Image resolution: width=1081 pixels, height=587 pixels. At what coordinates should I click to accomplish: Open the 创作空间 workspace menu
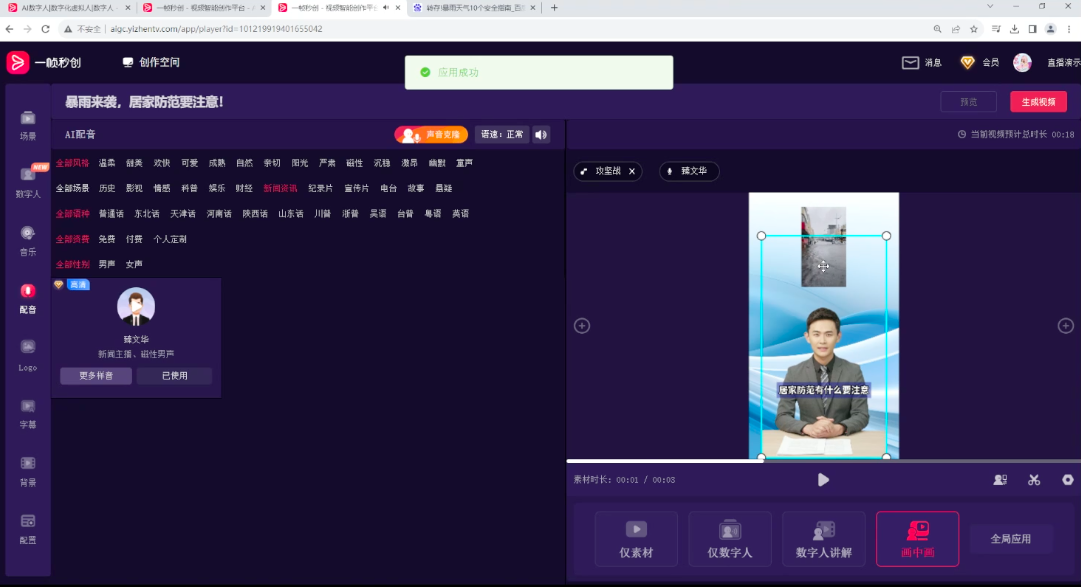tap(151, 62)
